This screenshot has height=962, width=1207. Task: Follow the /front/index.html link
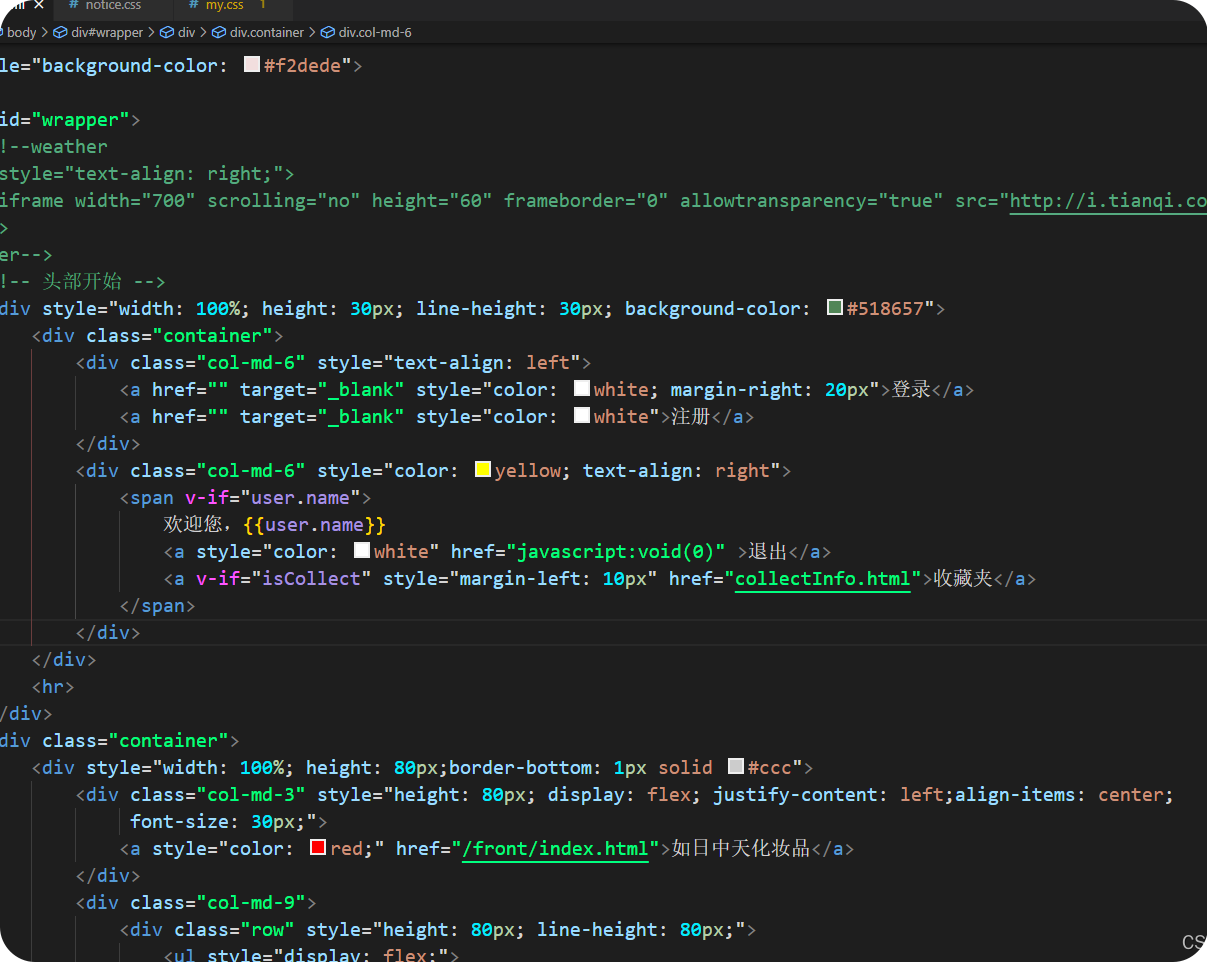tap(555, 849)
